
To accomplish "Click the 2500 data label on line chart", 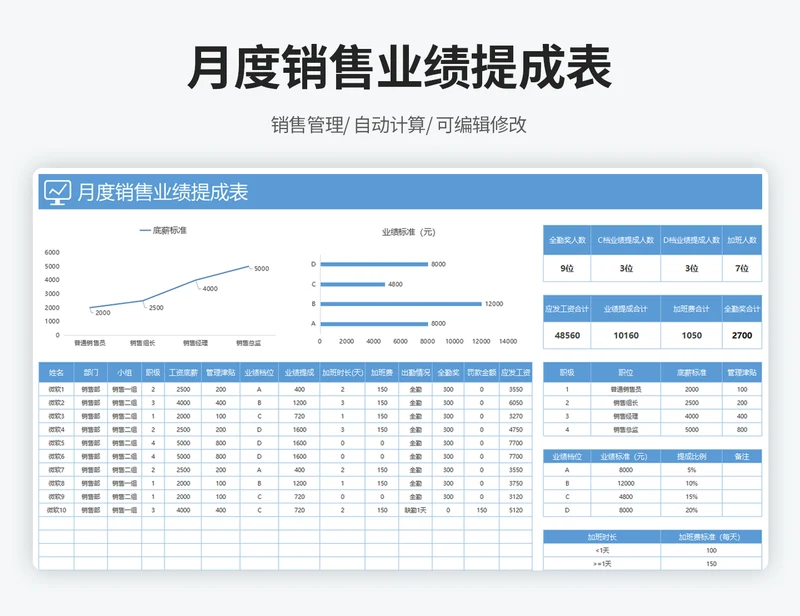I will [x=156, y=308].
